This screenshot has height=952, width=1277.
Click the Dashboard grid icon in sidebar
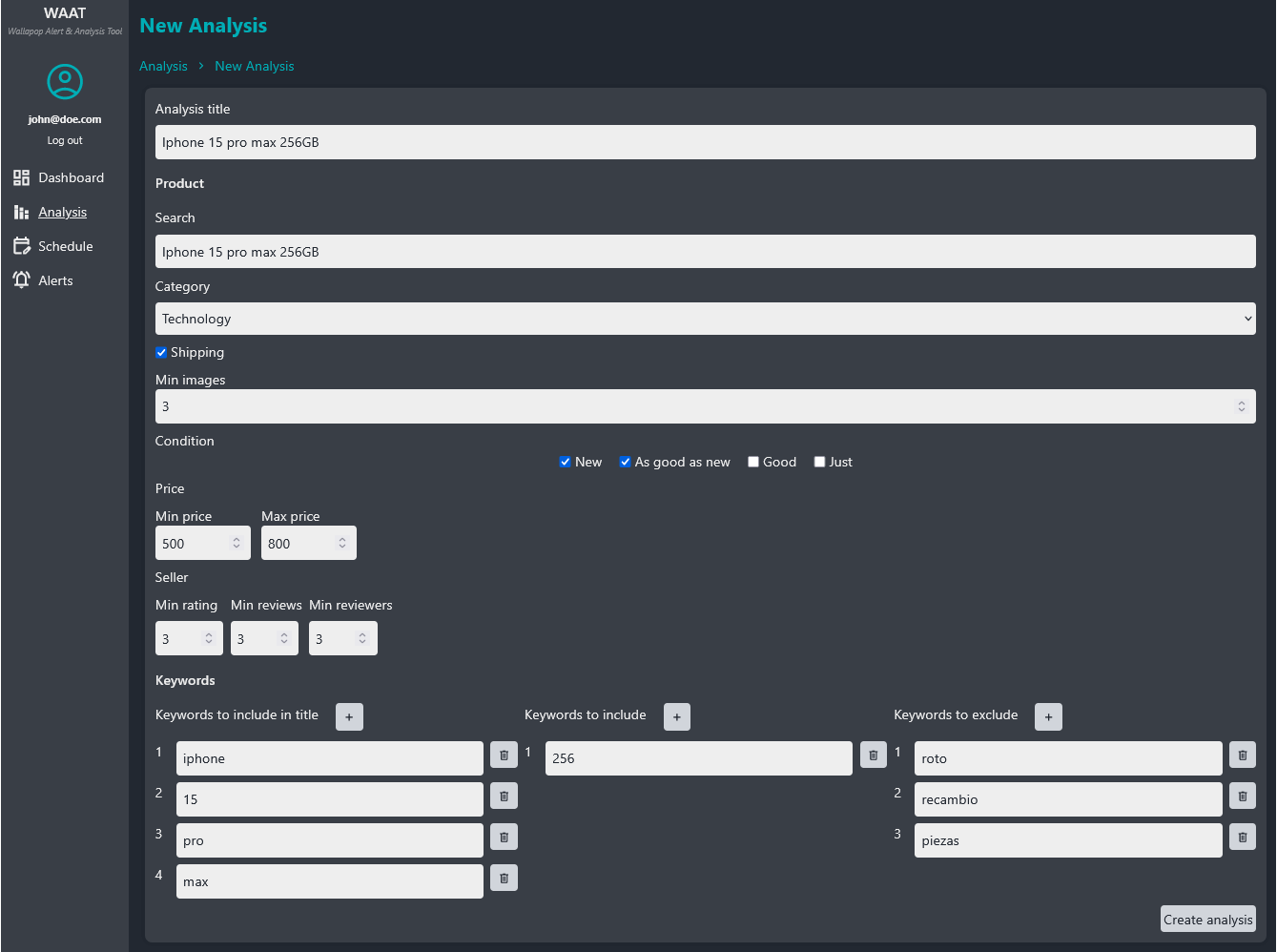click(21, 177)
